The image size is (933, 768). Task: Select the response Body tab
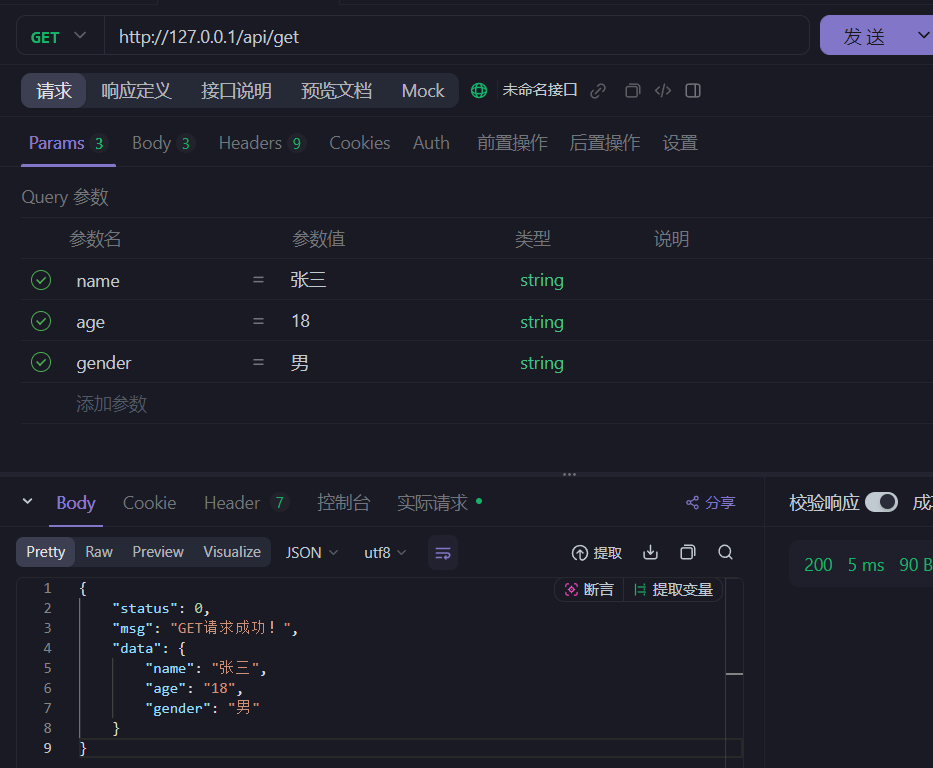(x=76, y=503)
